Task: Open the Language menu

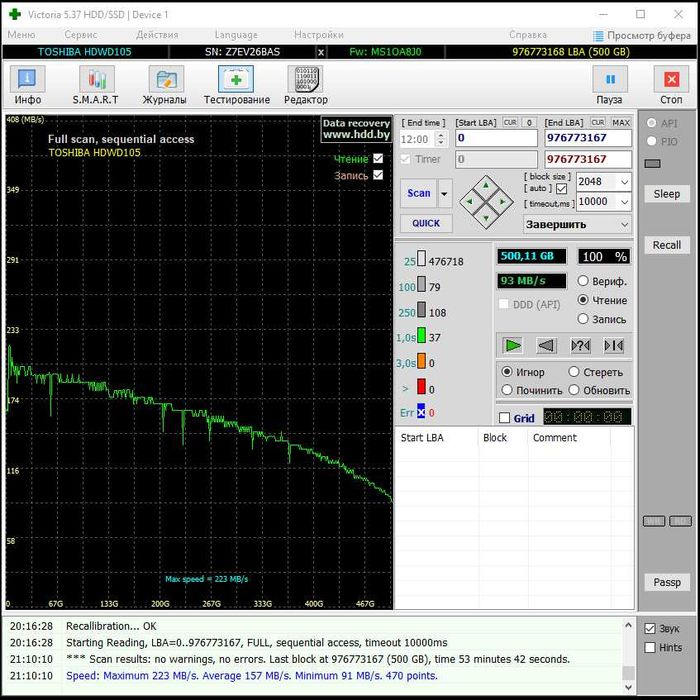Action: pyautogui.click(x=235, y=35)
